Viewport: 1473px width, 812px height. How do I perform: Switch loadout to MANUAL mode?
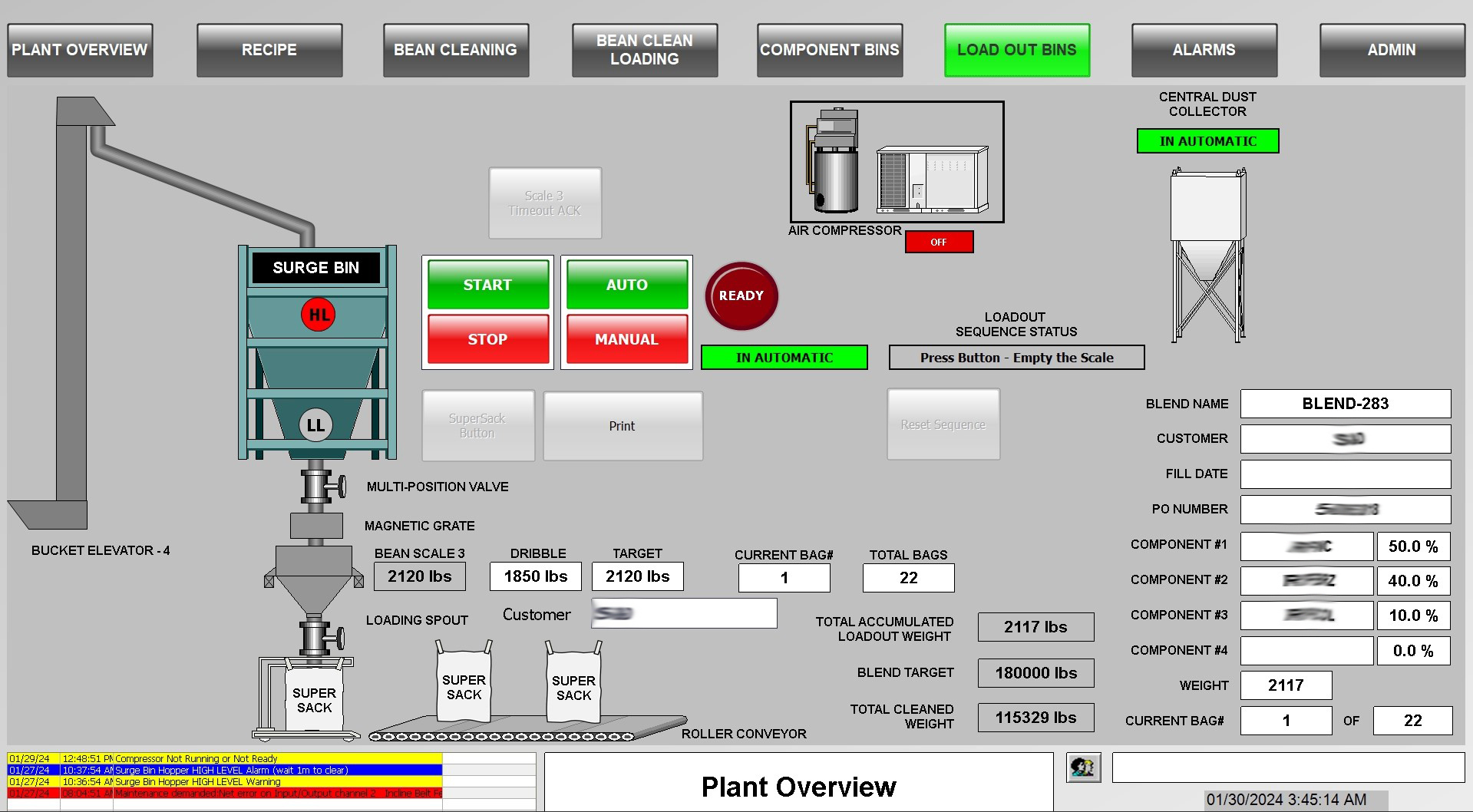coord(626,339)
